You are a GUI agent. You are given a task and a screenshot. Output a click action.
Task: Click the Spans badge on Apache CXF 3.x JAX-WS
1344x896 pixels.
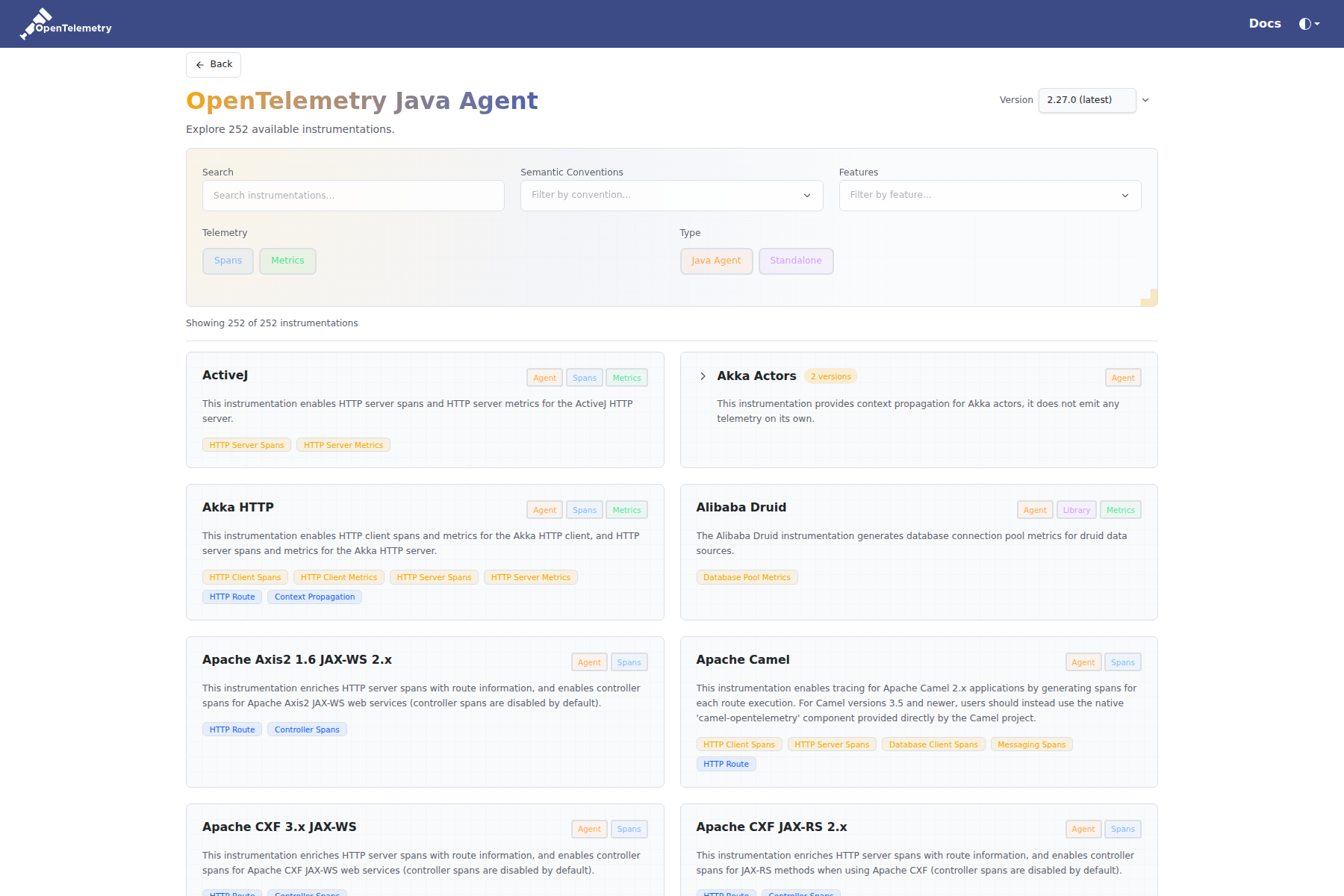point(629,829)
